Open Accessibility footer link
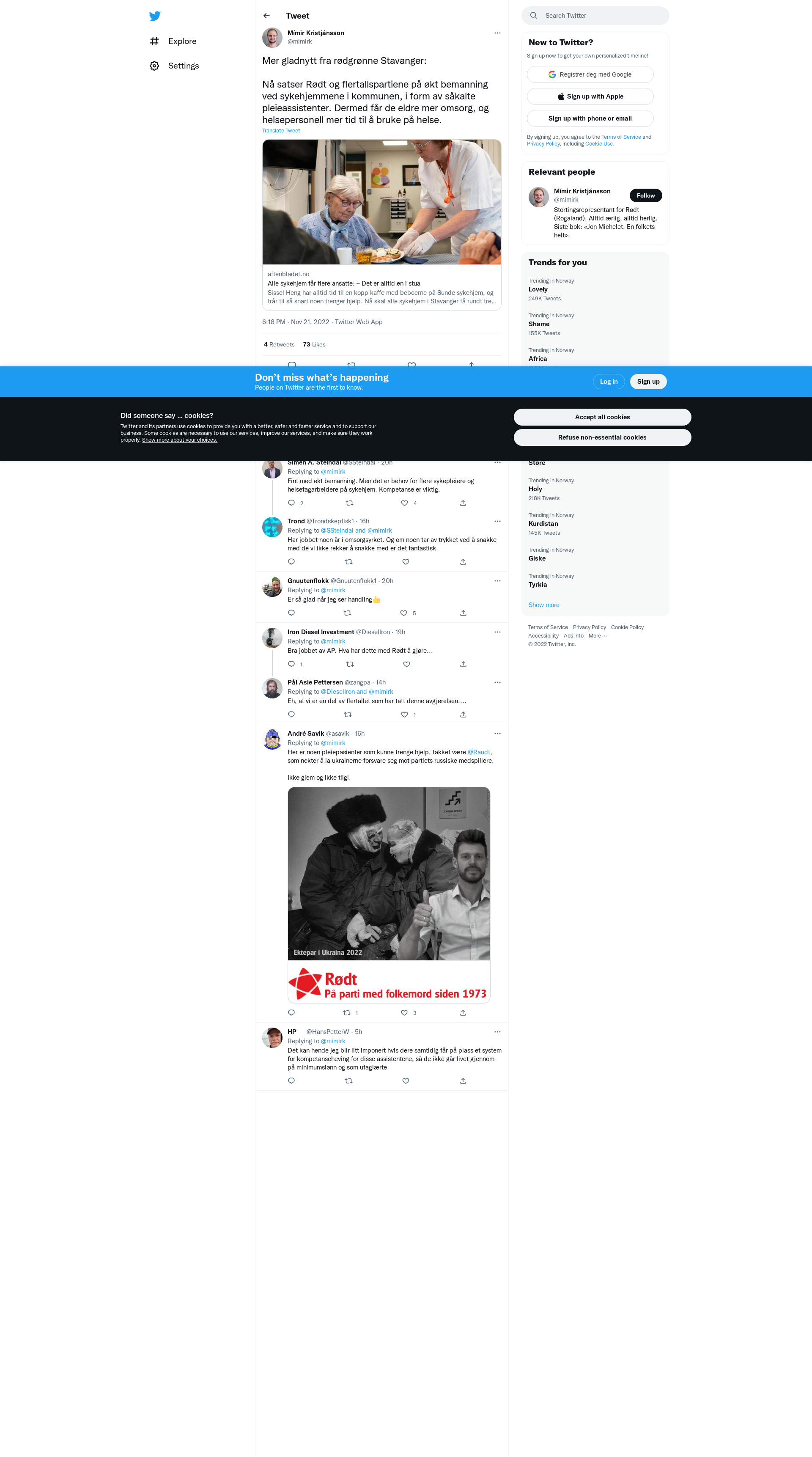The height and width of the screenshot is (1457, 812). (543, 636)
